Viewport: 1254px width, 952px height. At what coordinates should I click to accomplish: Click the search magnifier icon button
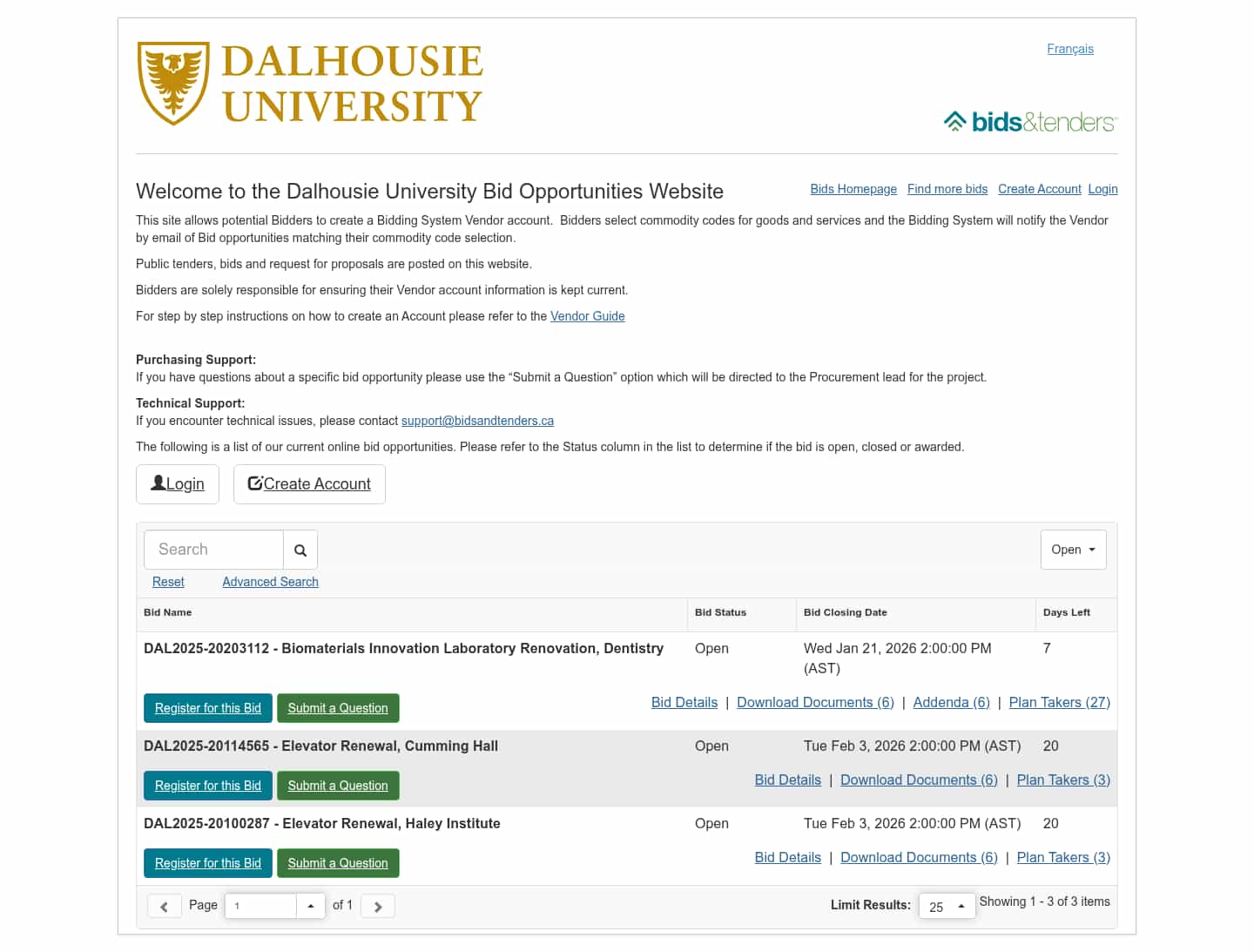click(300, 550)
